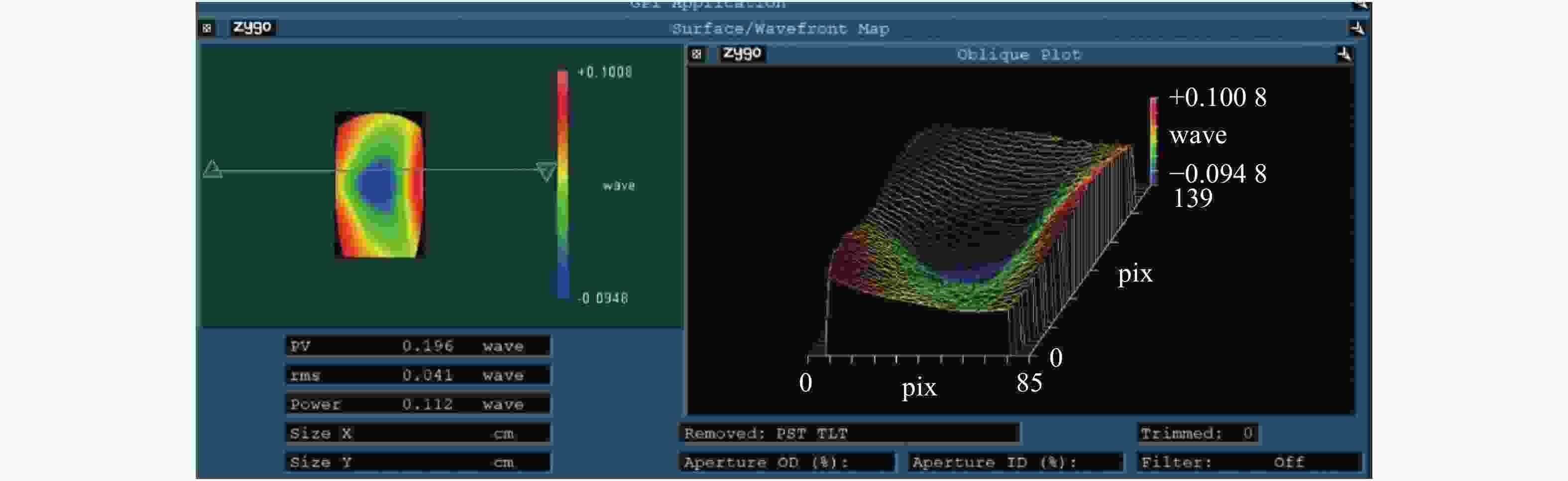1568x481 pixels.
Task: Click the pin icon on Surface/Wavefront Map title bar
Action: click(1357, 28)
